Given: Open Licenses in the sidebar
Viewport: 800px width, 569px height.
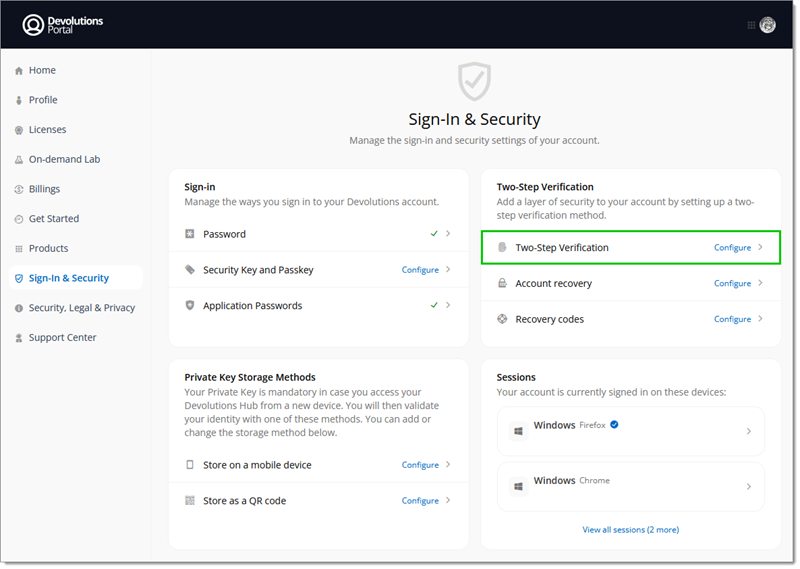Looking at the screenshot, I should [47, 130].
